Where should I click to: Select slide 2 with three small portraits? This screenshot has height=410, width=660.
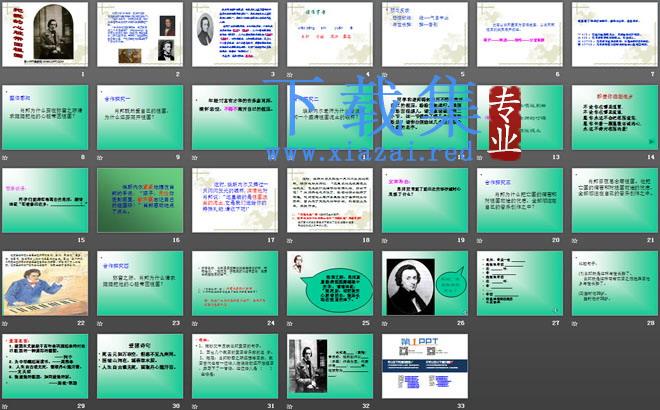click(x=140, y=34)
